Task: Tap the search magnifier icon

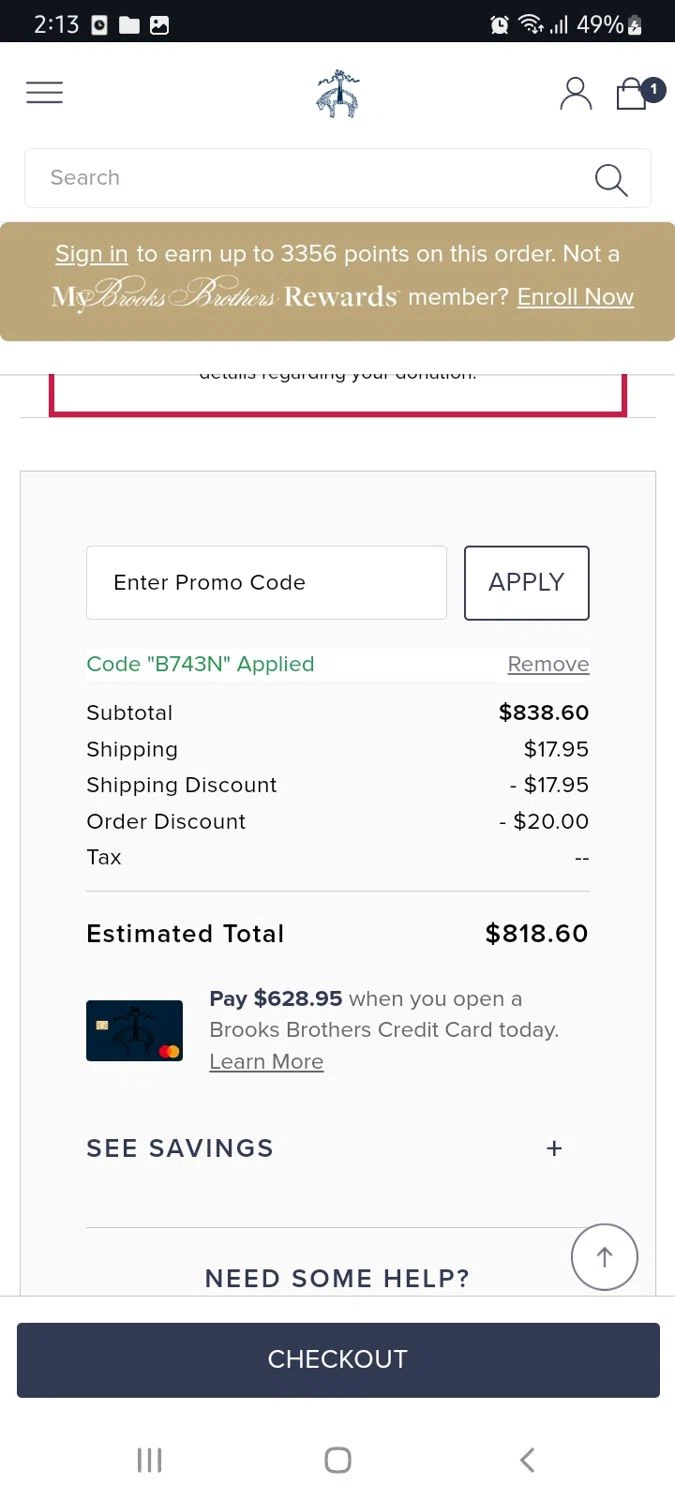Action: pyautogui.click(x=611, y=180)
